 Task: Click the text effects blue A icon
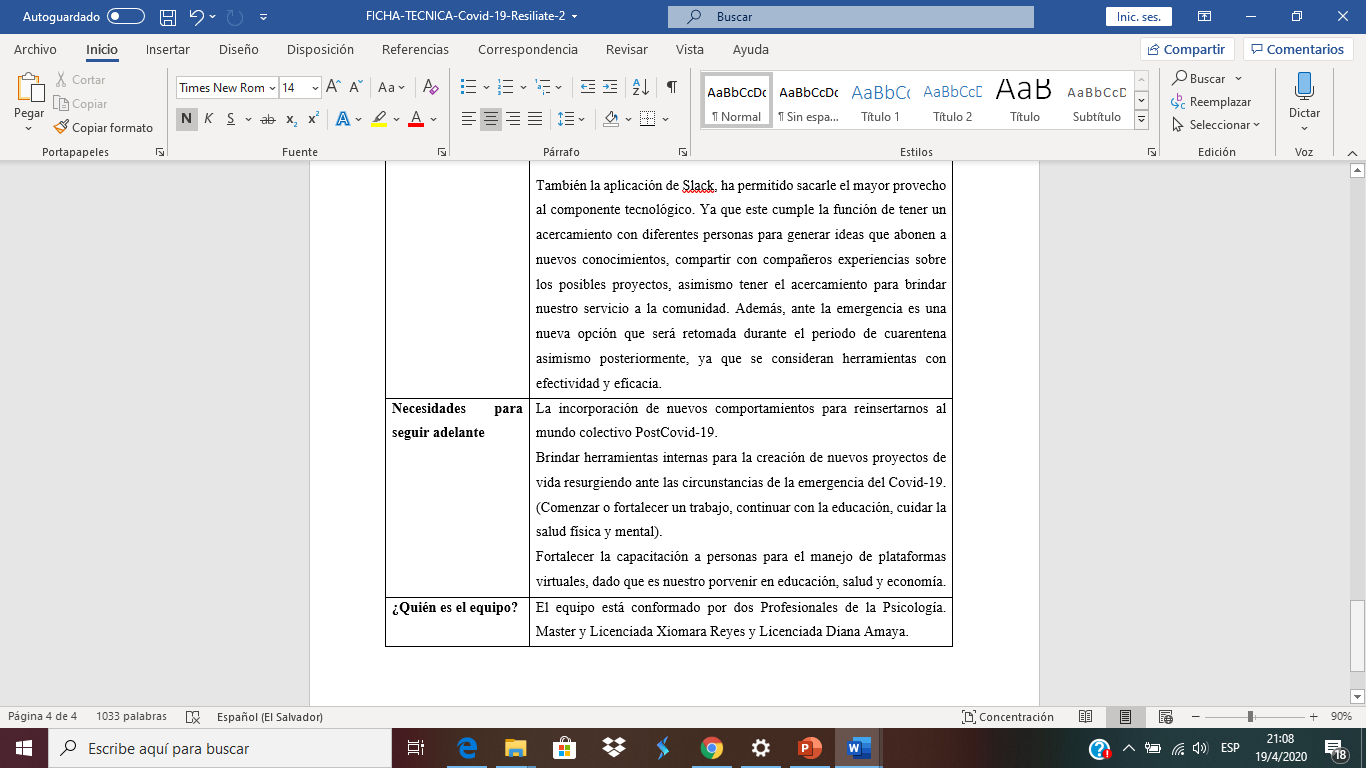click(343, 119)
